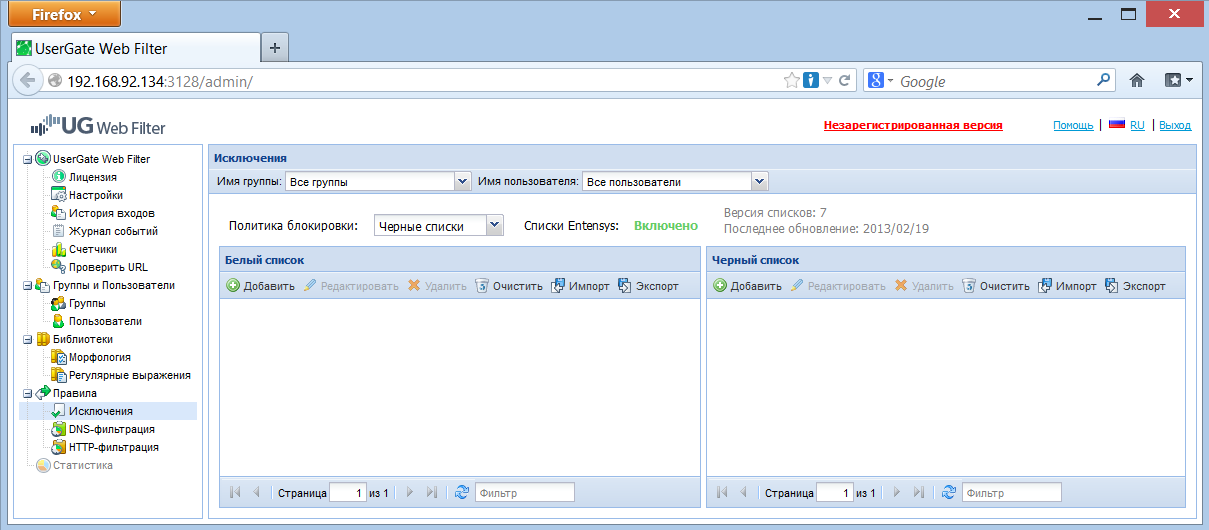Click the Фильтр field under Черный список

[x=1012, y=492]
